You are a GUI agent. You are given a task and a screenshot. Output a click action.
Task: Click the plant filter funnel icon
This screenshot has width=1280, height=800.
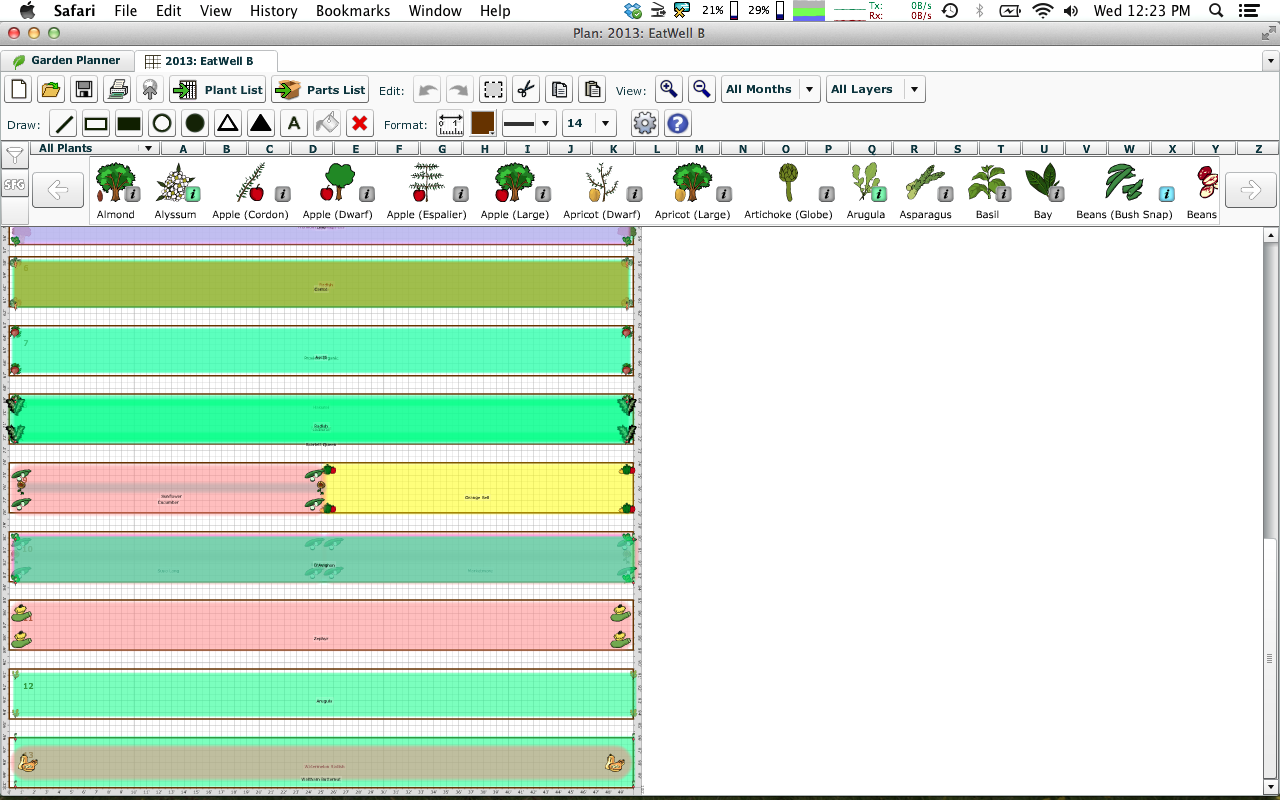pyautogui.click(x=15, y=156)
